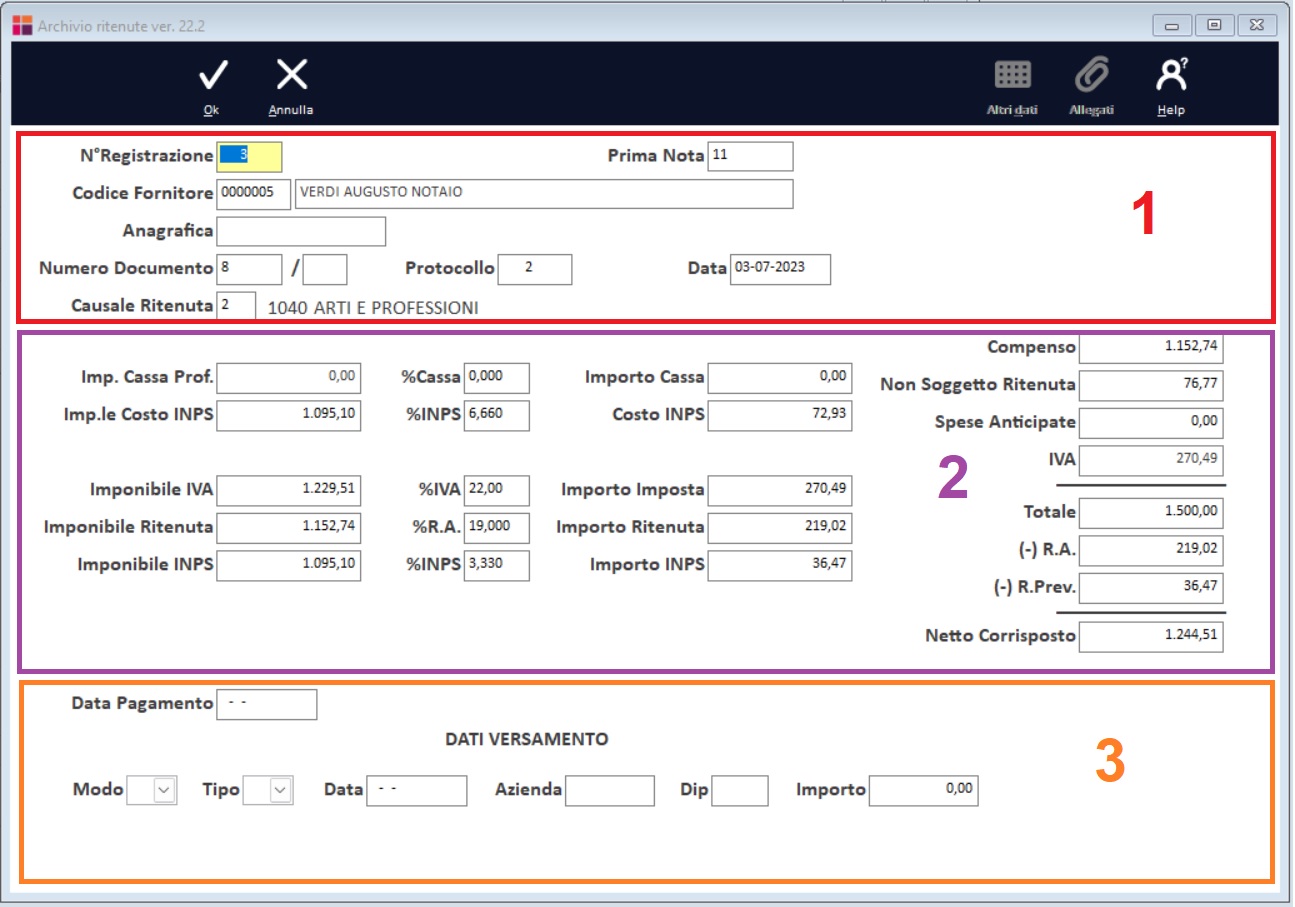Click the Causale Ritenuta code field
1295x907 pixels.
[236, 306]
